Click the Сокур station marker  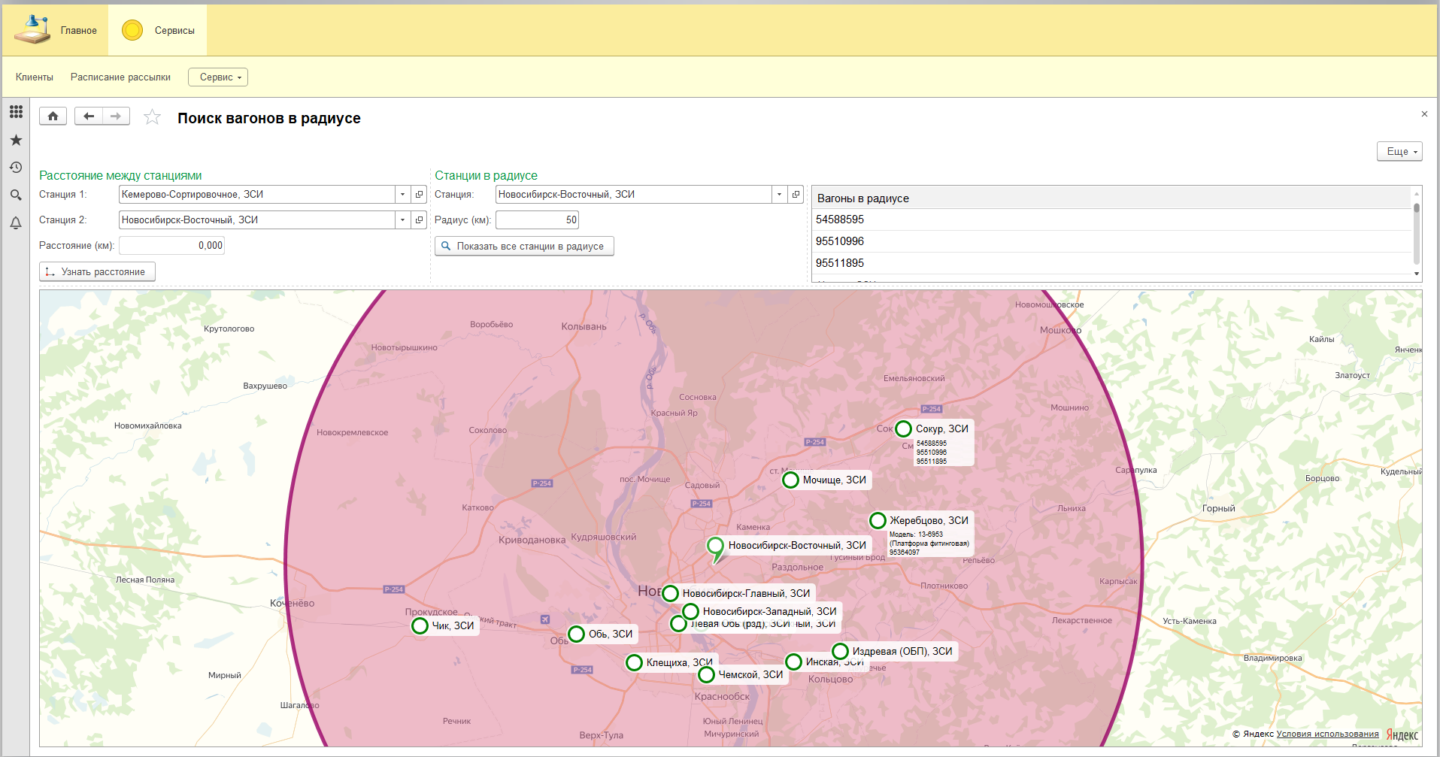903,428
